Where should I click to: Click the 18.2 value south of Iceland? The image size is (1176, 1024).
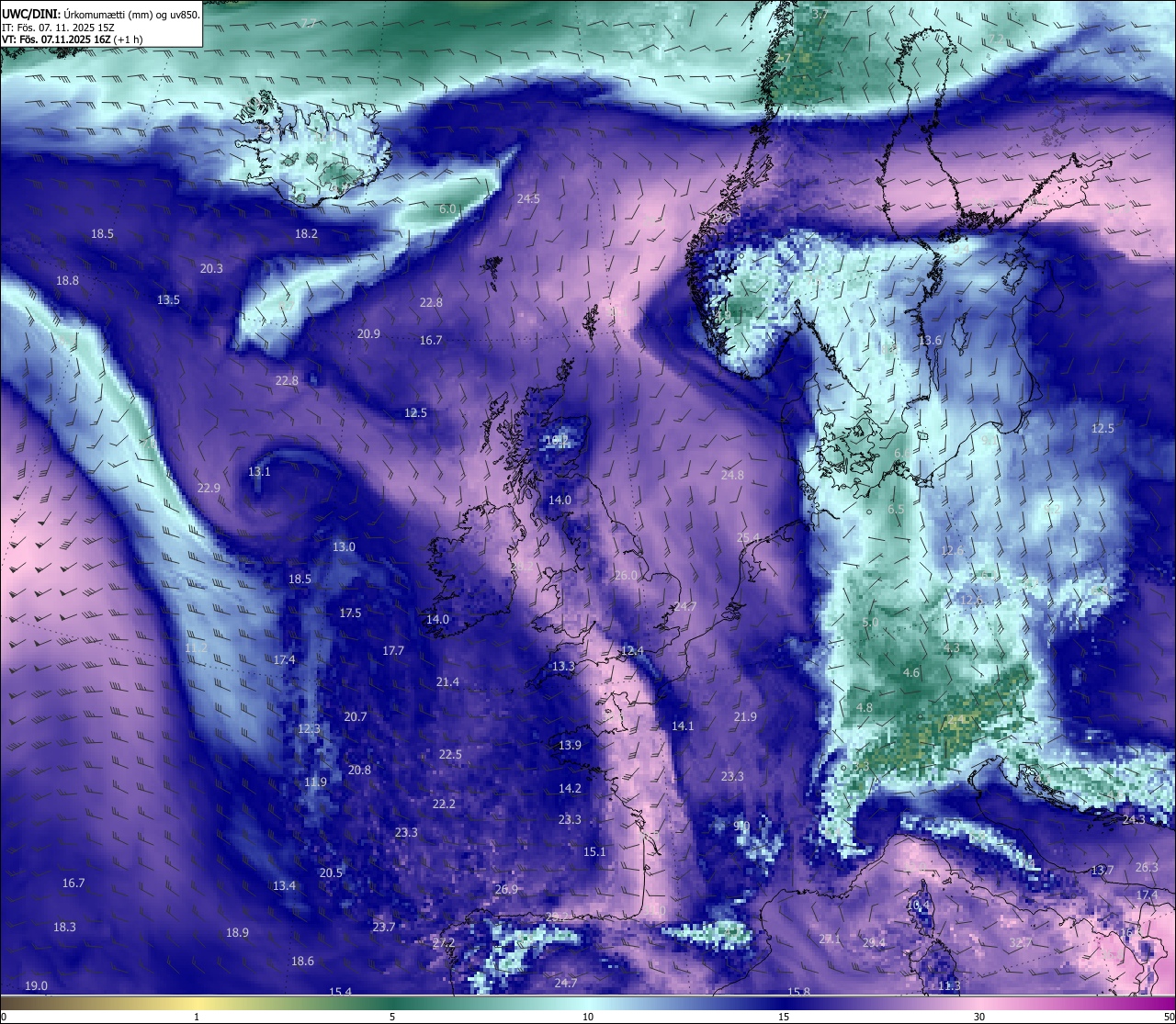(x=306, y=234)
